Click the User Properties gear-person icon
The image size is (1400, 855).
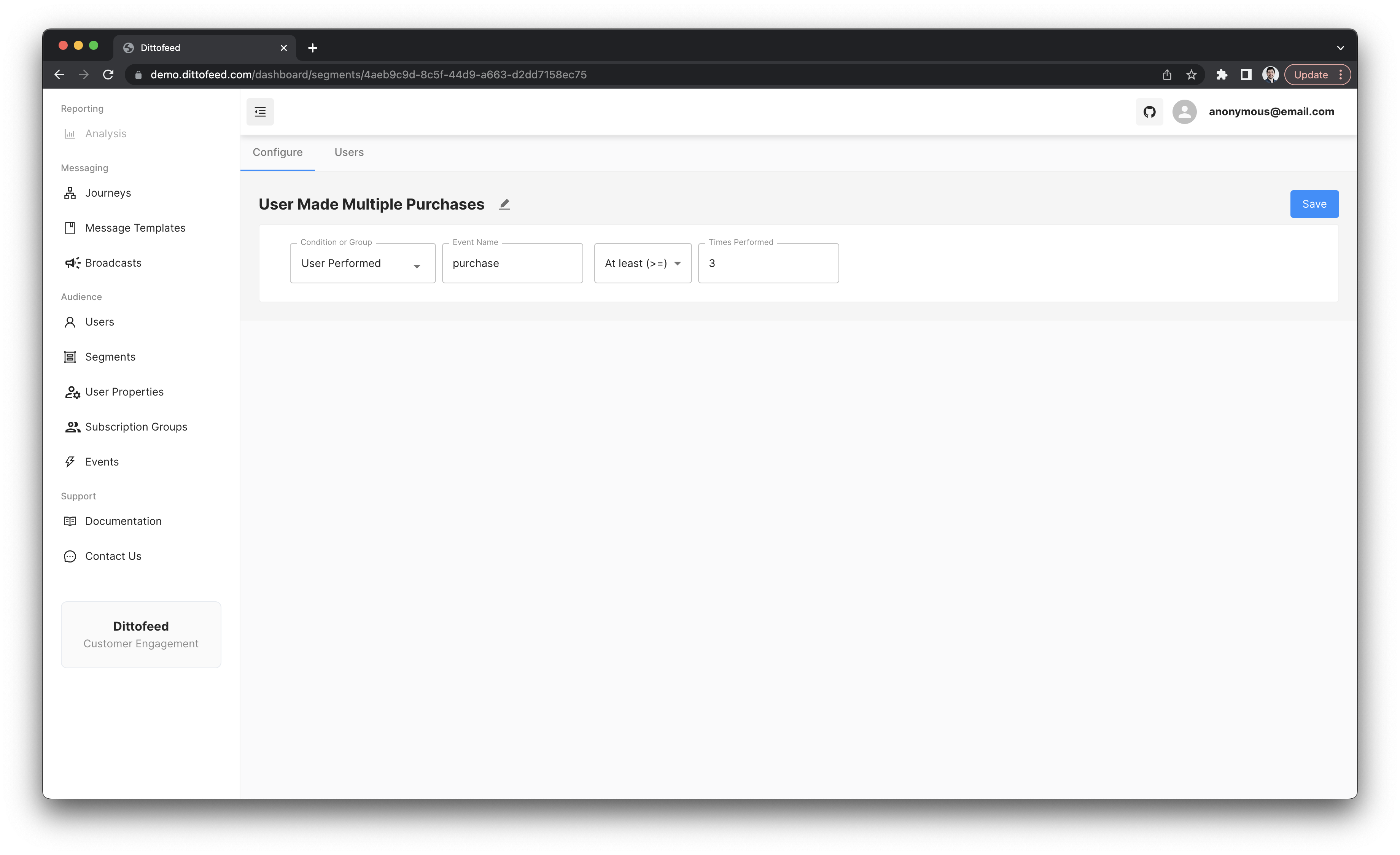click(72, 392)
